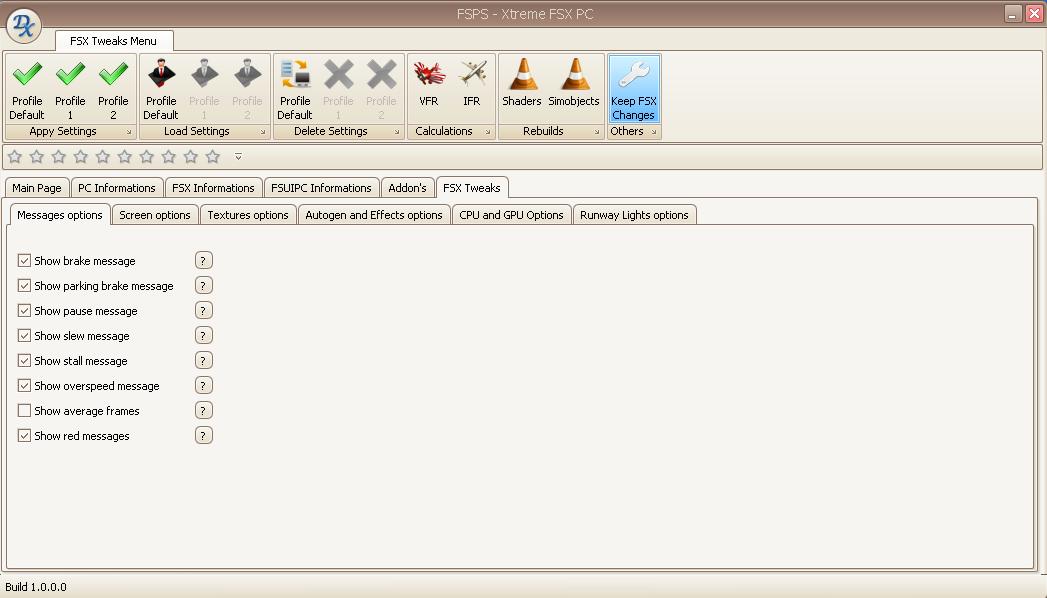Open help for Show stall message
Viewport: 1047px width, 598px height.
[204, 360]
